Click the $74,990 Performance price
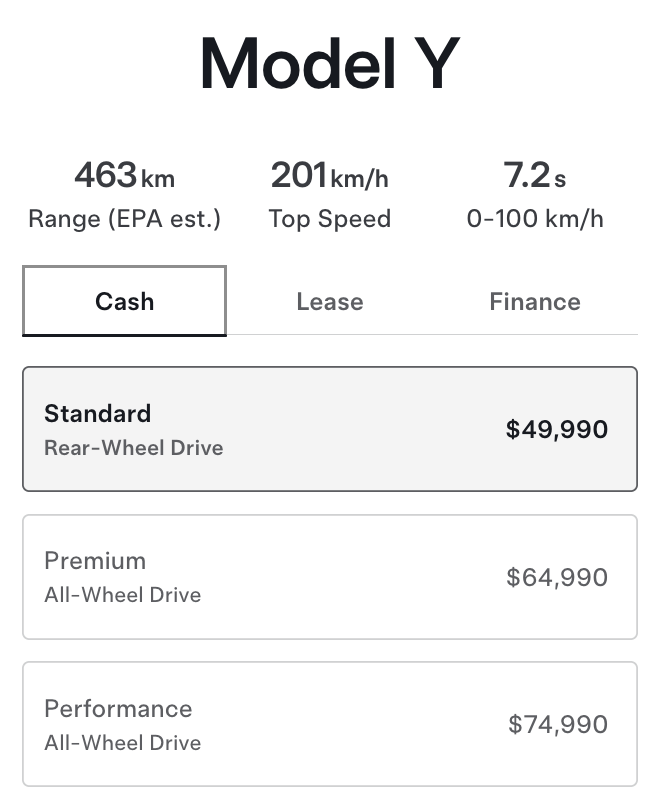Screen dimensions: 656x810 pyautogui.click(x=557, y=724)
